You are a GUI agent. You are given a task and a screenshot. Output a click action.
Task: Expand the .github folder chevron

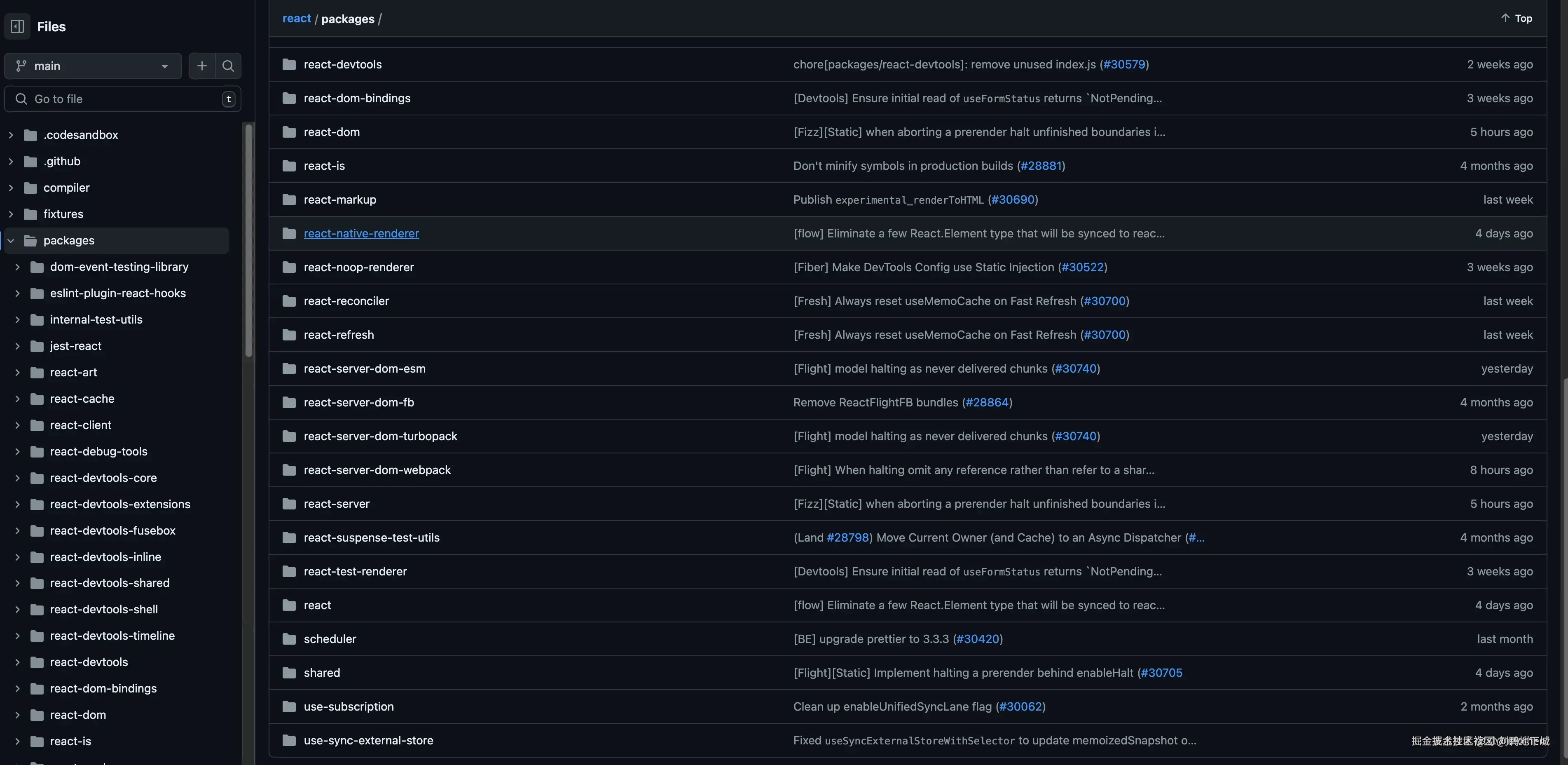(10, 162)
